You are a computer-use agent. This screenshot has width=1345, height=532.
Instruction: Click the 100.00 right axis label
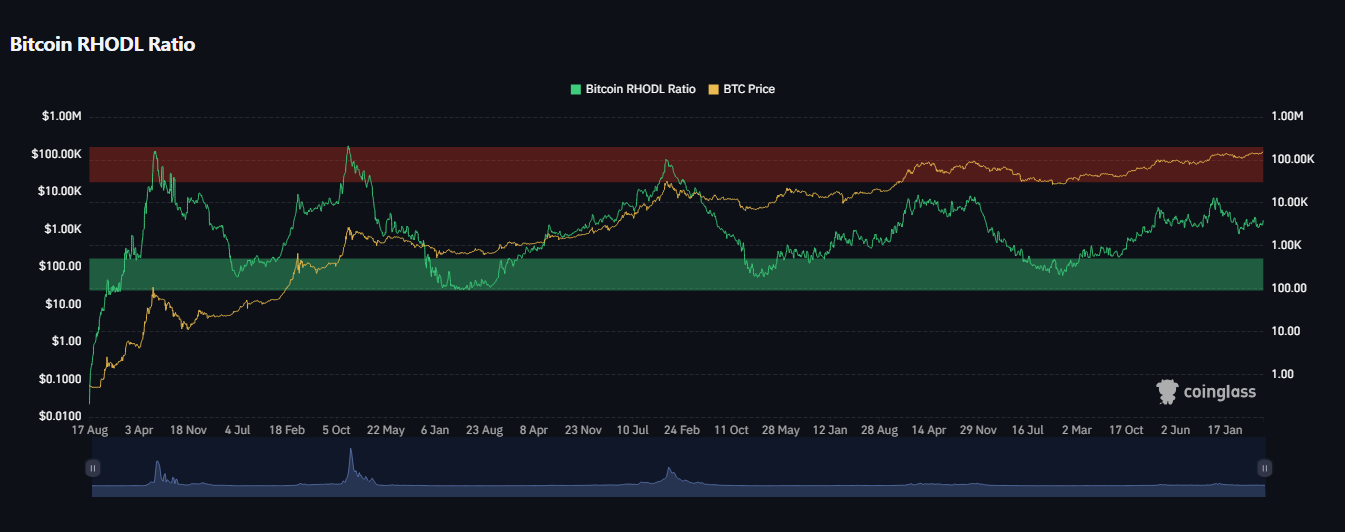pos(1286,288)
